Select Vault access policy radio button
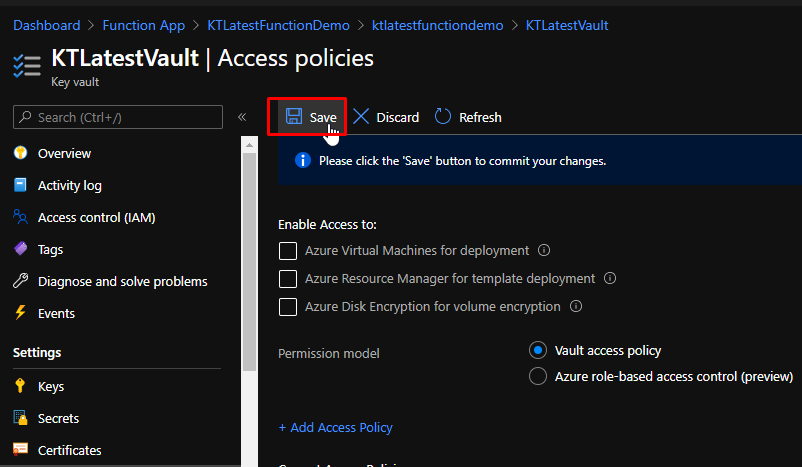802x467 pixels. coord(538,350)
